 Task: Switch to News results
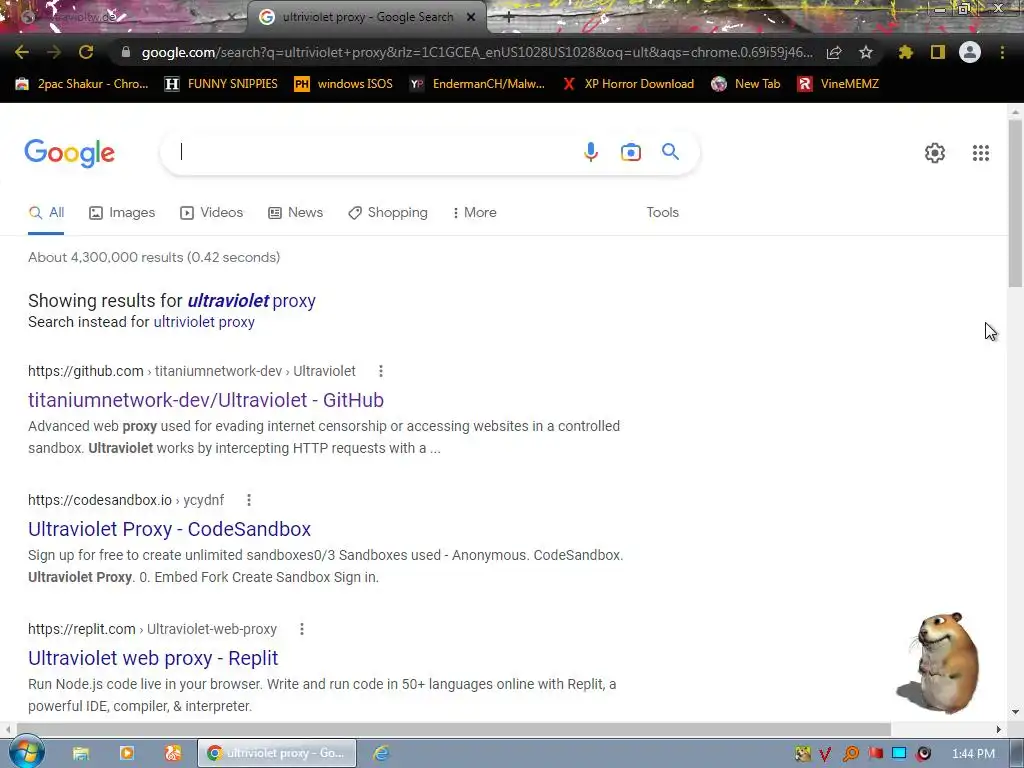click(x=296, y=213)
